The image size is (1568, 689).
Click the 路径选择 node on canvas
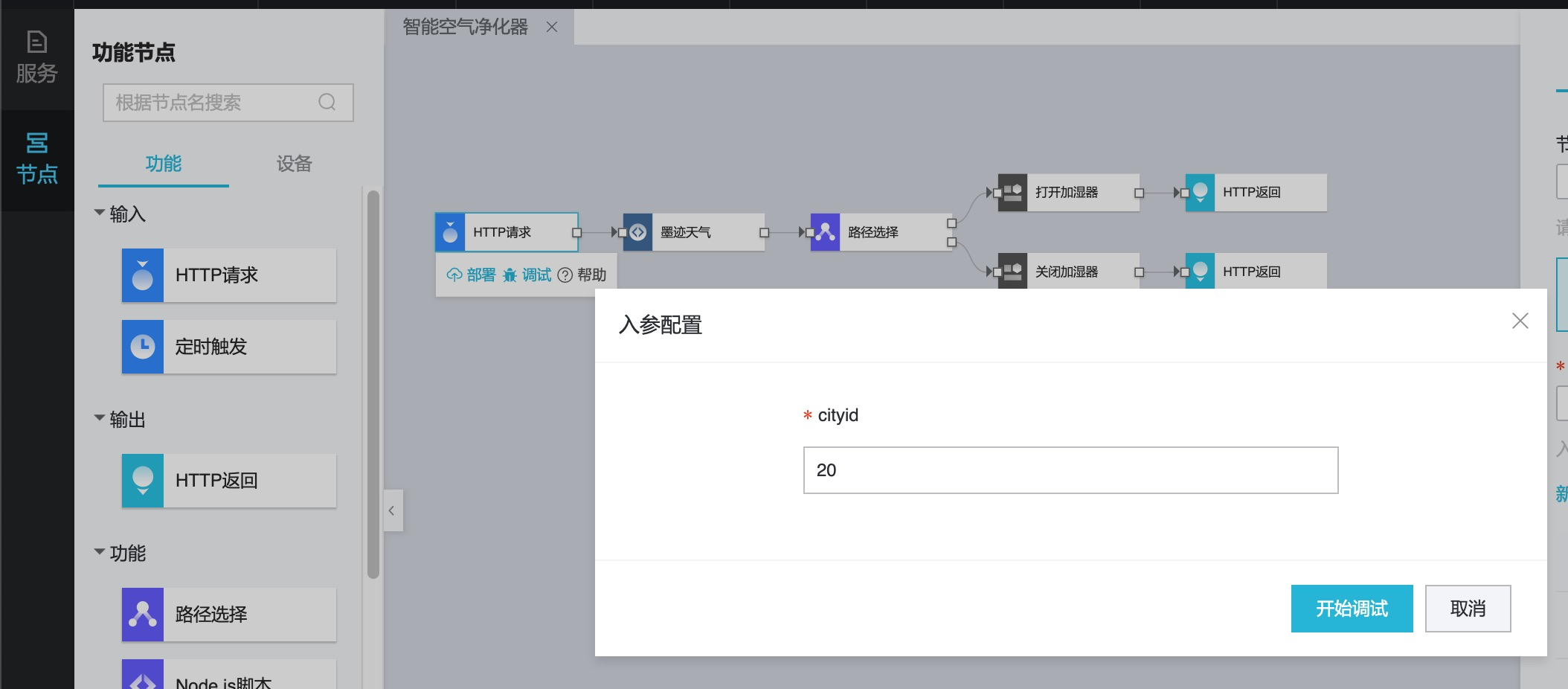pos(880,232)
